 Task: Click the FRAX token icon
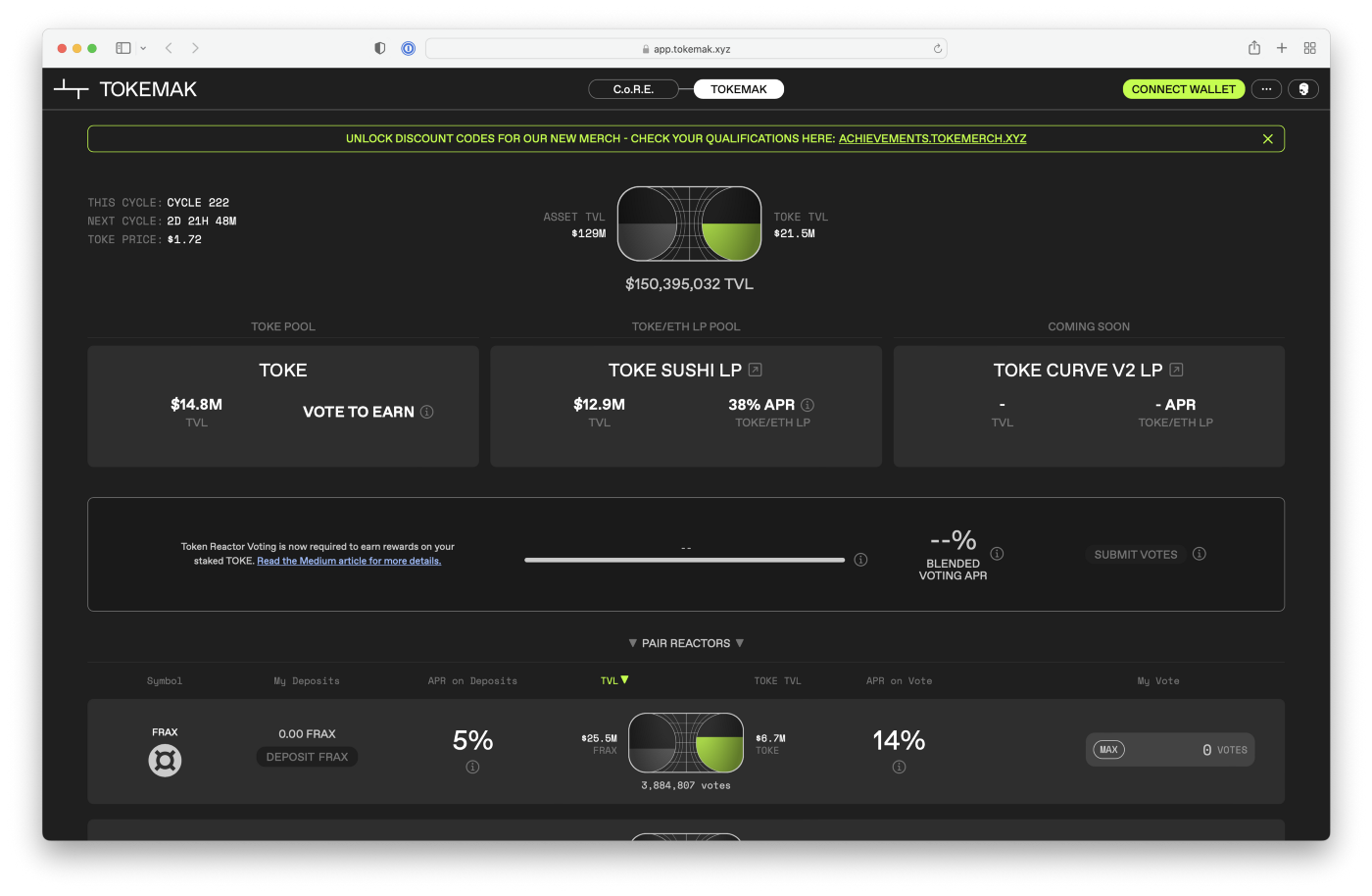click(165, 761)
